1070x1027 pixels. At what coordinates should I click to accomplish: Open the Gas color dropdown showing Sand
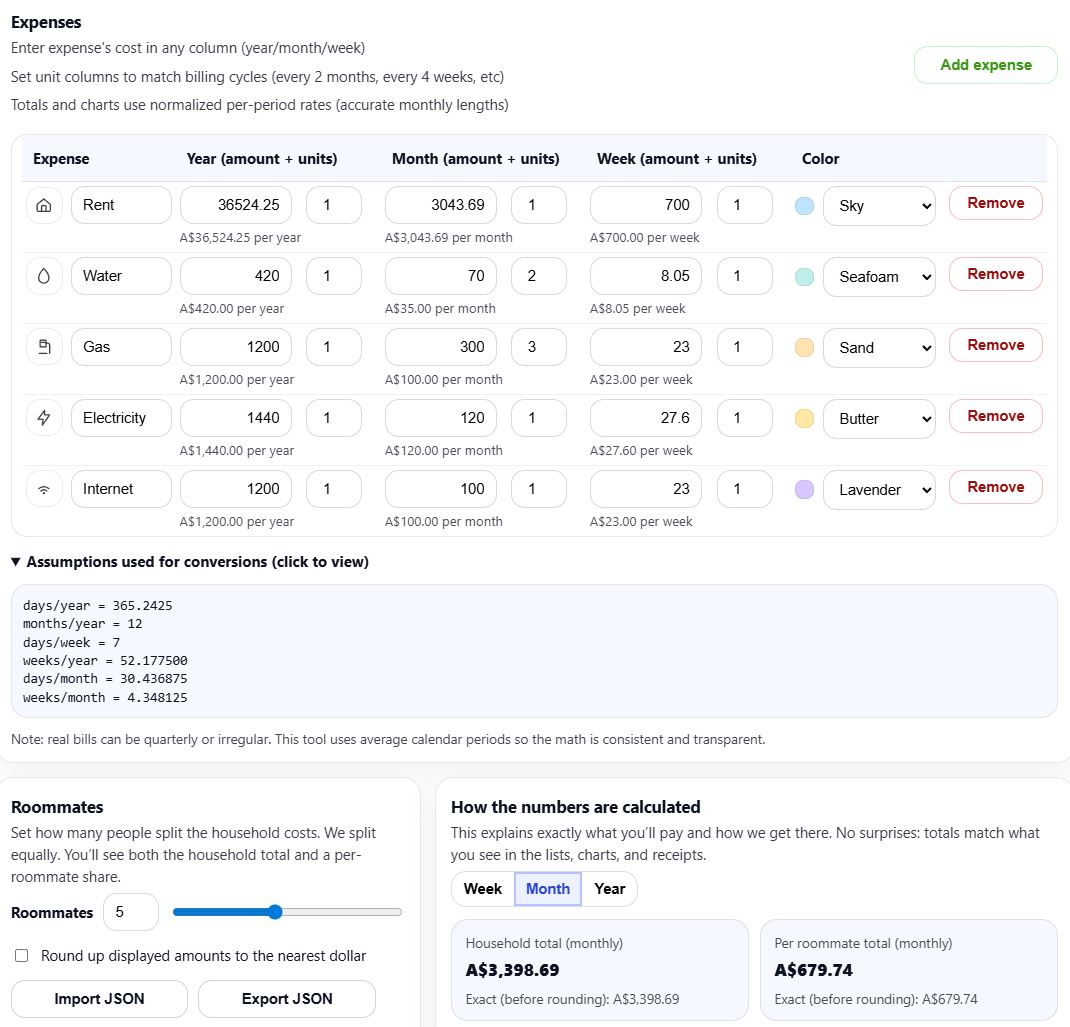pyautogui.click(x=879, y=347)
